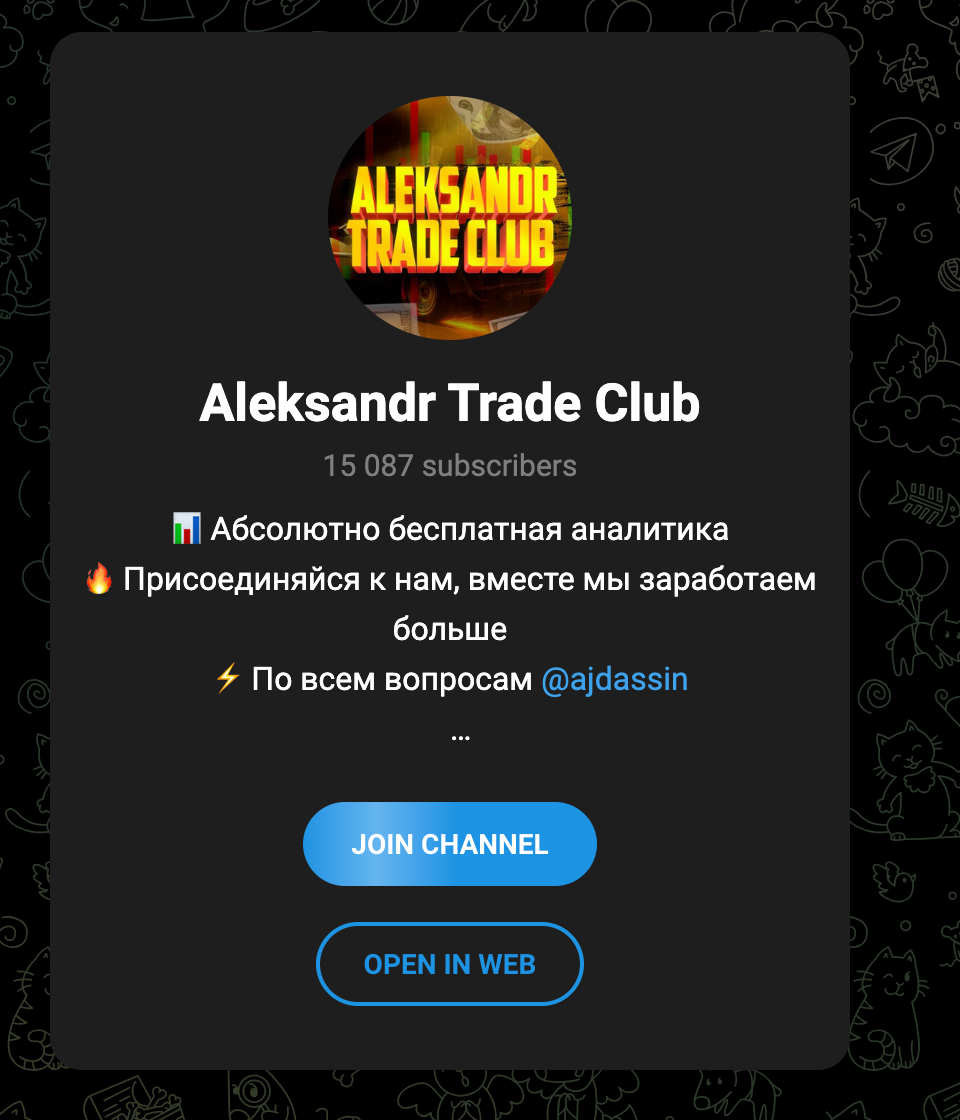Expand the description via the ellipsis
Image resolution: width=960 pixels, height=1120 pixels.
[x=461, y=736]
